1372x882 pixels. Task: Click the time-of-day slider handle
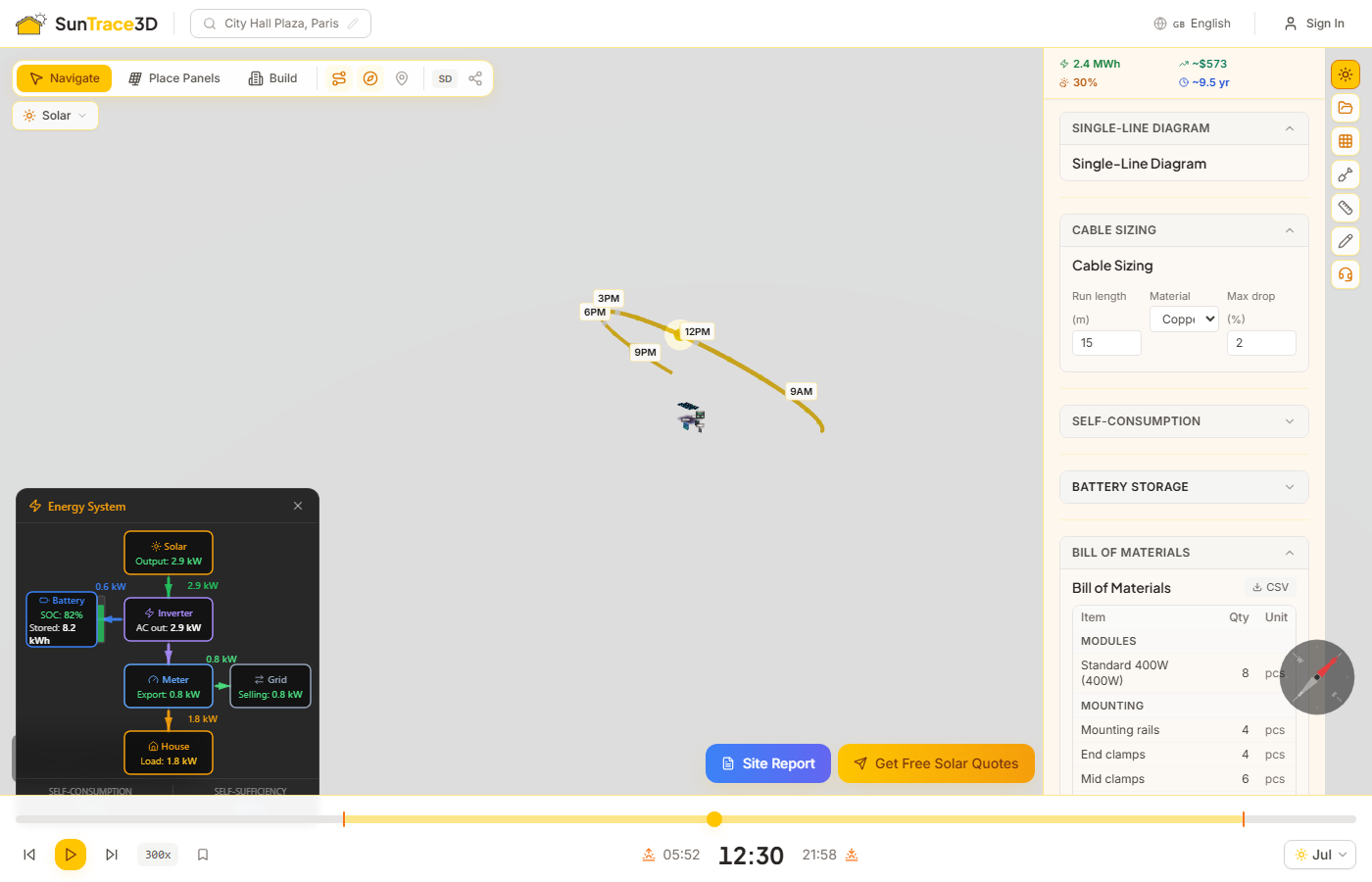[x=714, y=819]
